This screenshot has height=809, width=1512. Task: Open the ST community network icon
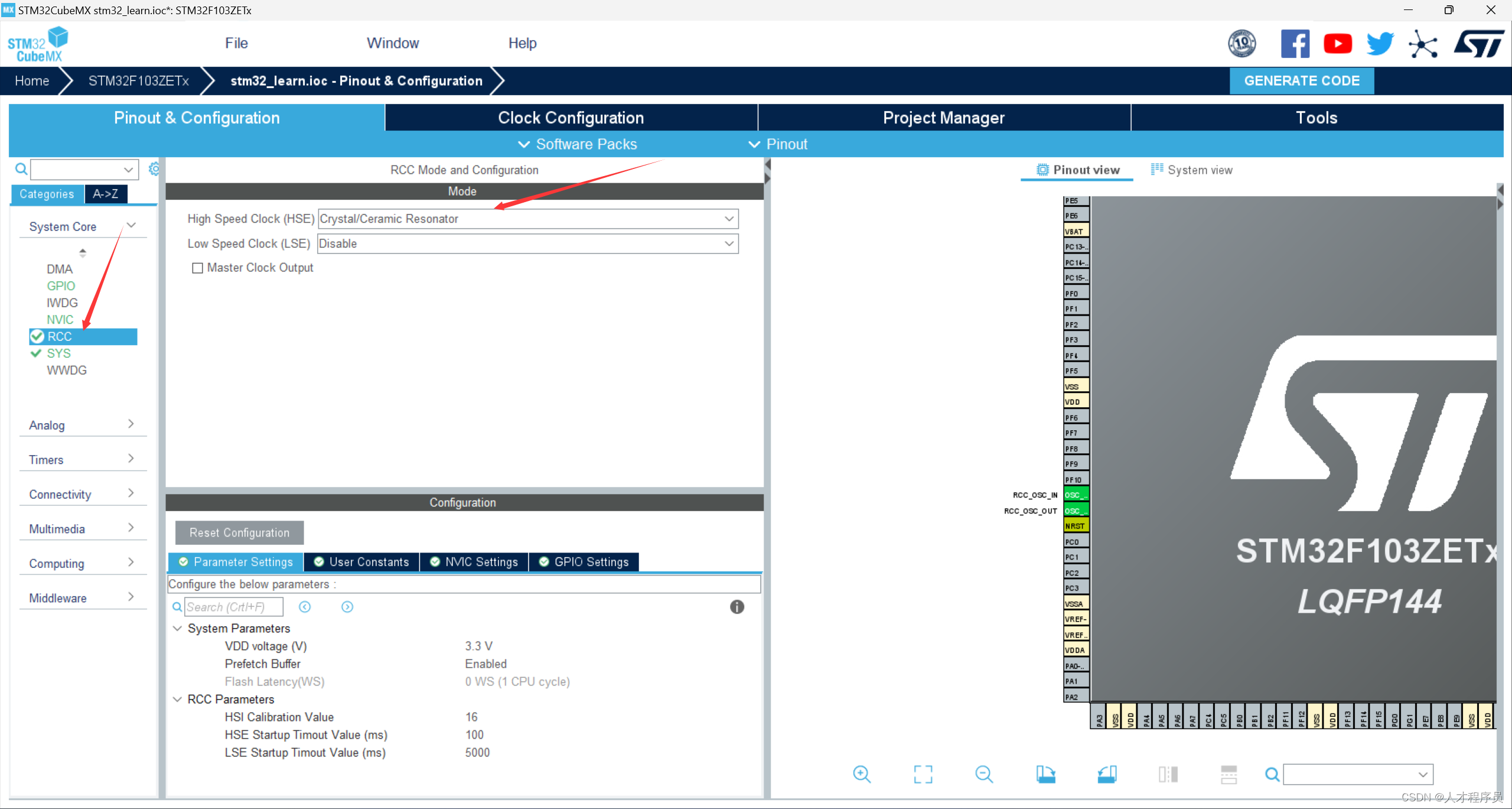pyautogui.click(x=1423, y=44)
